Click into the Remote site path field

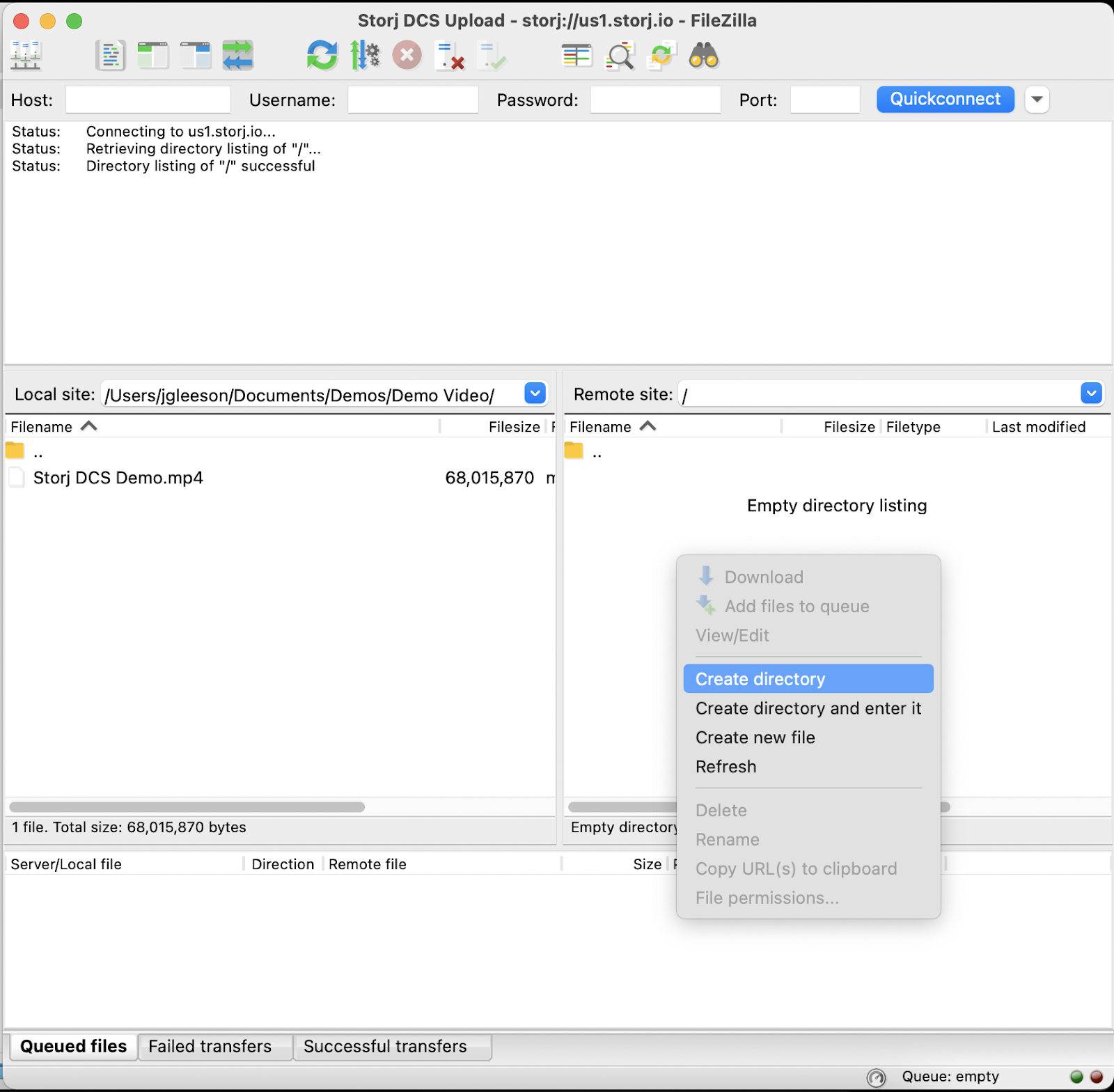pos(879,394)
